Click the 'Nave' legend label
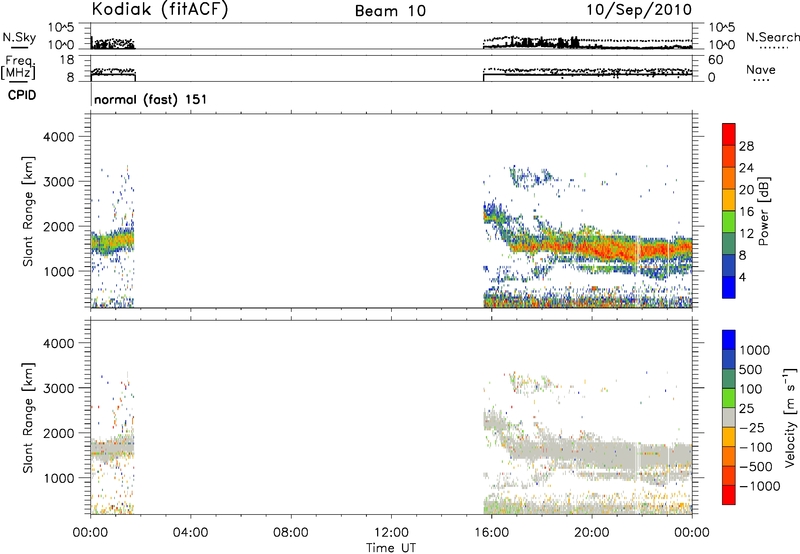This screenshot has width=800, height=554. click(x=761, y=69)
